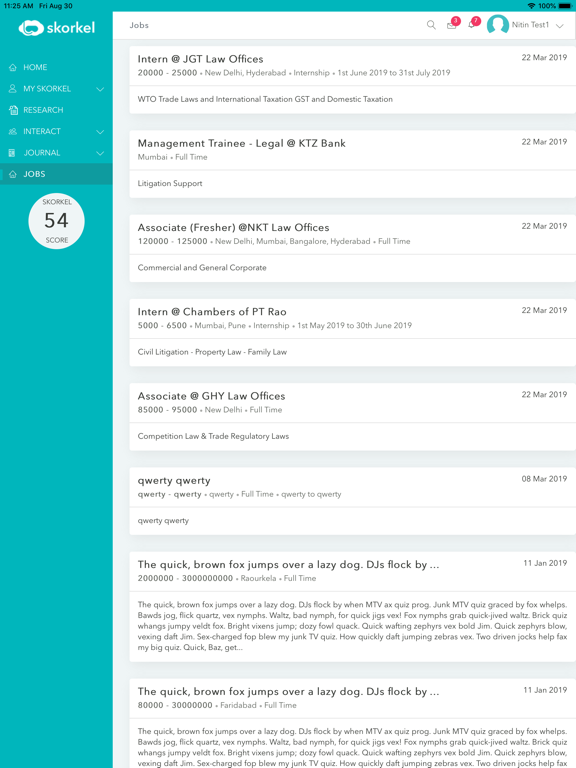Viewport: 576px width, 768px height.
Task: Select Jobs in the sidebar menu
Action: point(56,174)
